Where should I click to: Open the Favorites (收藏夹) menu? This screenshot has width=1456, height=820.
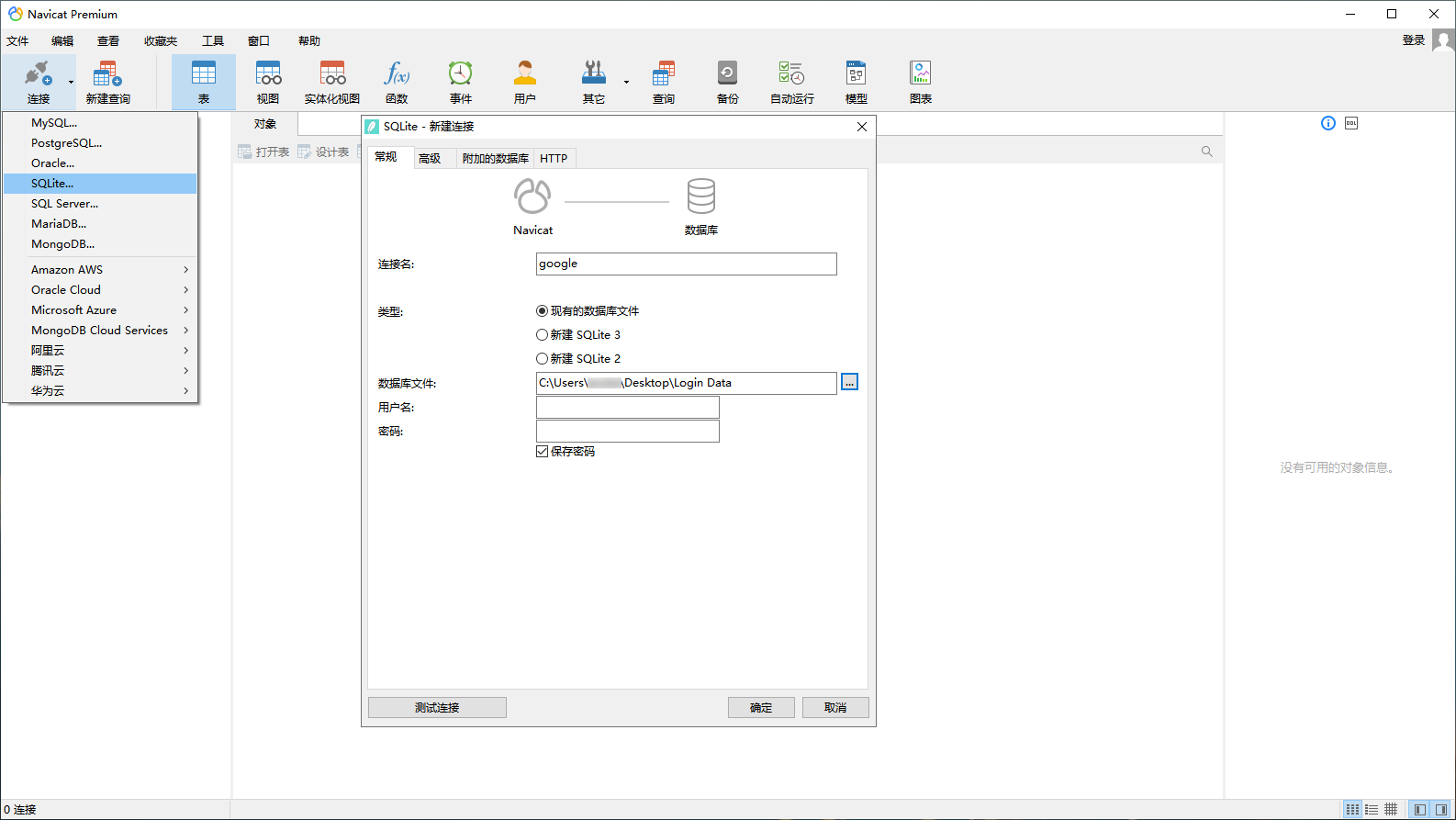[x=161, y=41]
